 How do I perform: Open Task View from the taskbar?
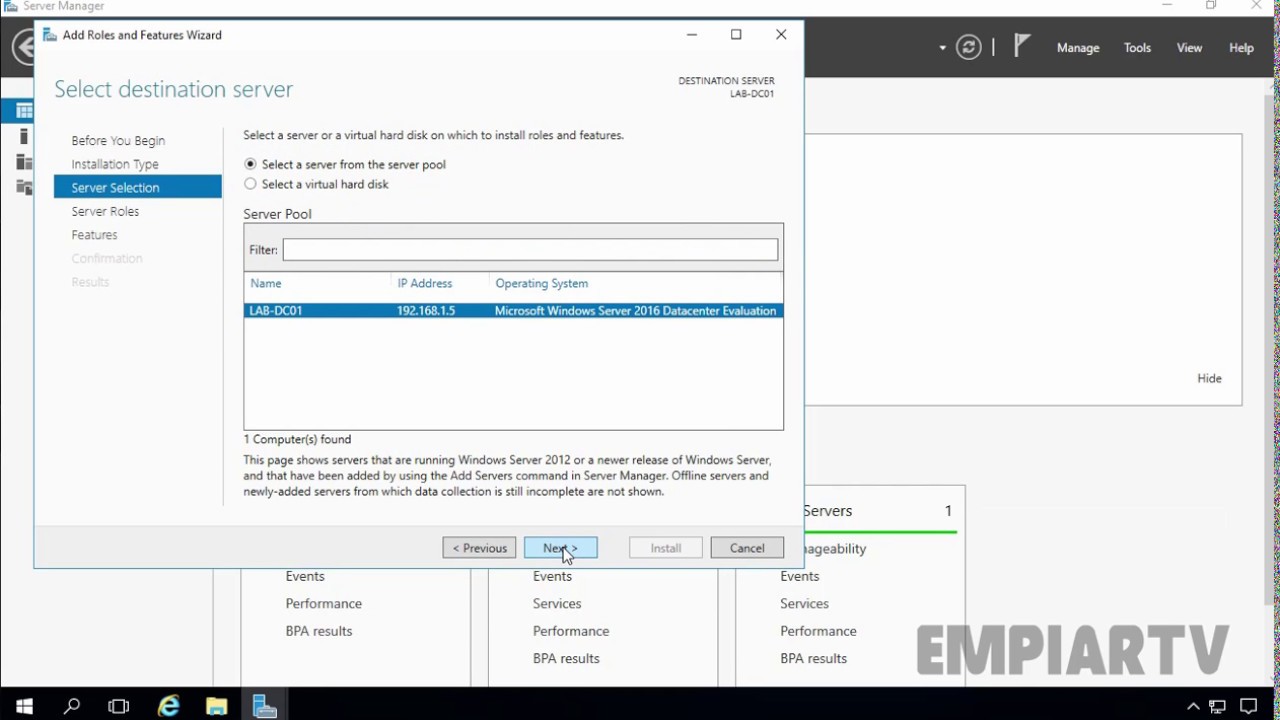(x=119, y=706)
